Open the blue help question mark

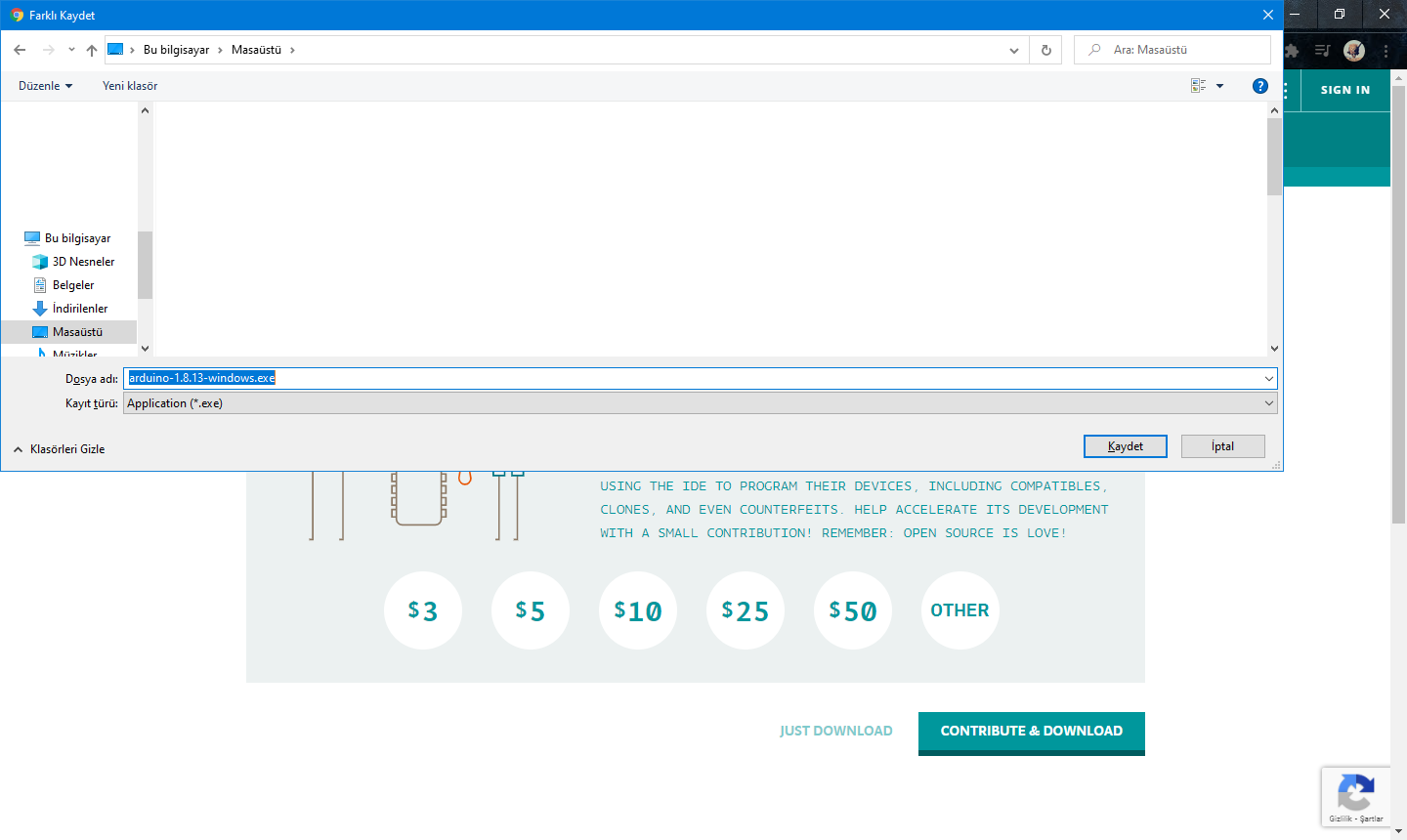1260,86
